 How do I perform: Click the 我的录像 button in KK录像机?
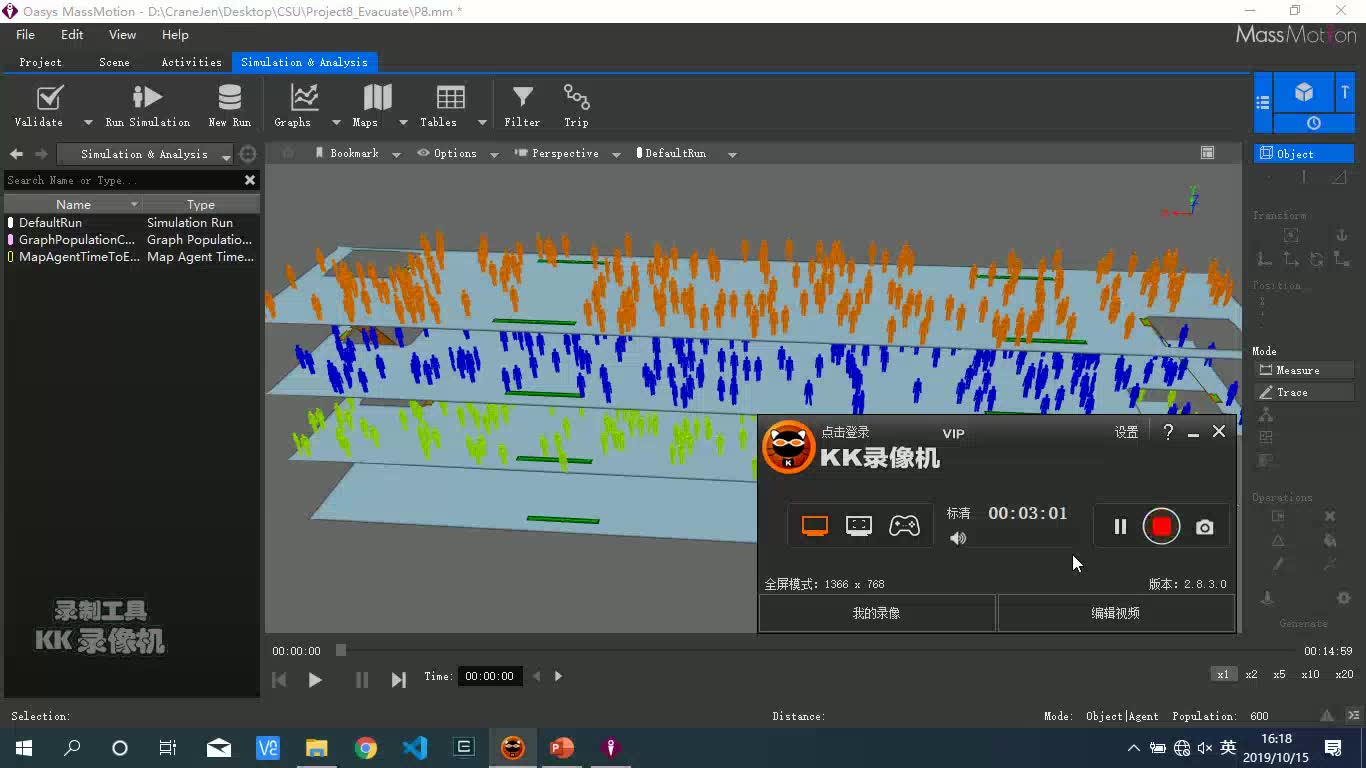click(875, 612)
